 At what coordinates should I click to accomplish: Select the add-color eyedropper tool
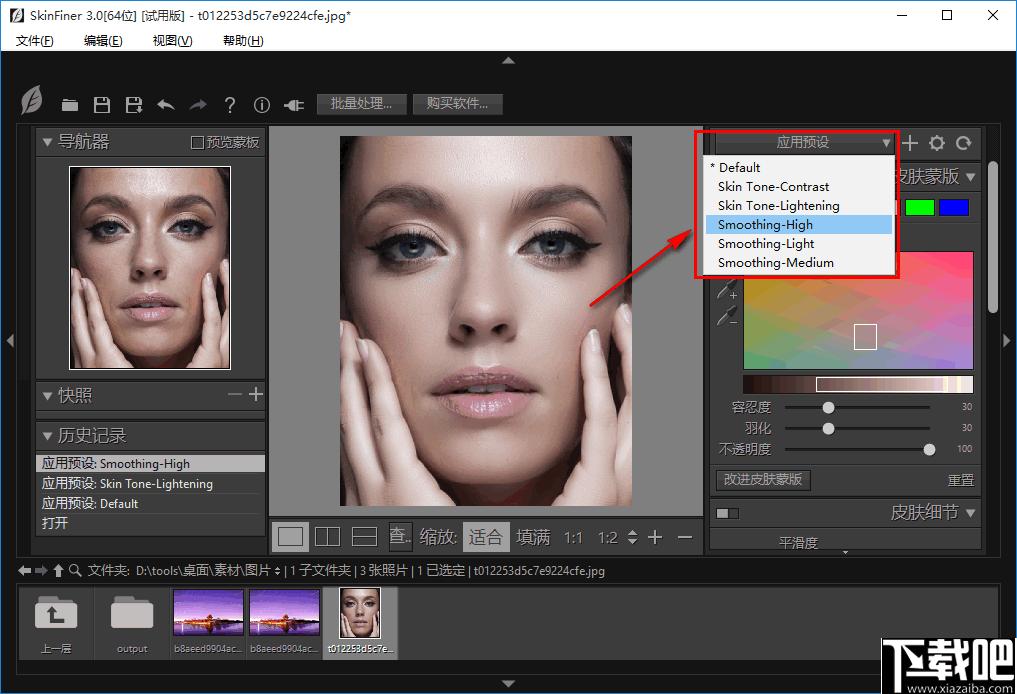(728, 289)
